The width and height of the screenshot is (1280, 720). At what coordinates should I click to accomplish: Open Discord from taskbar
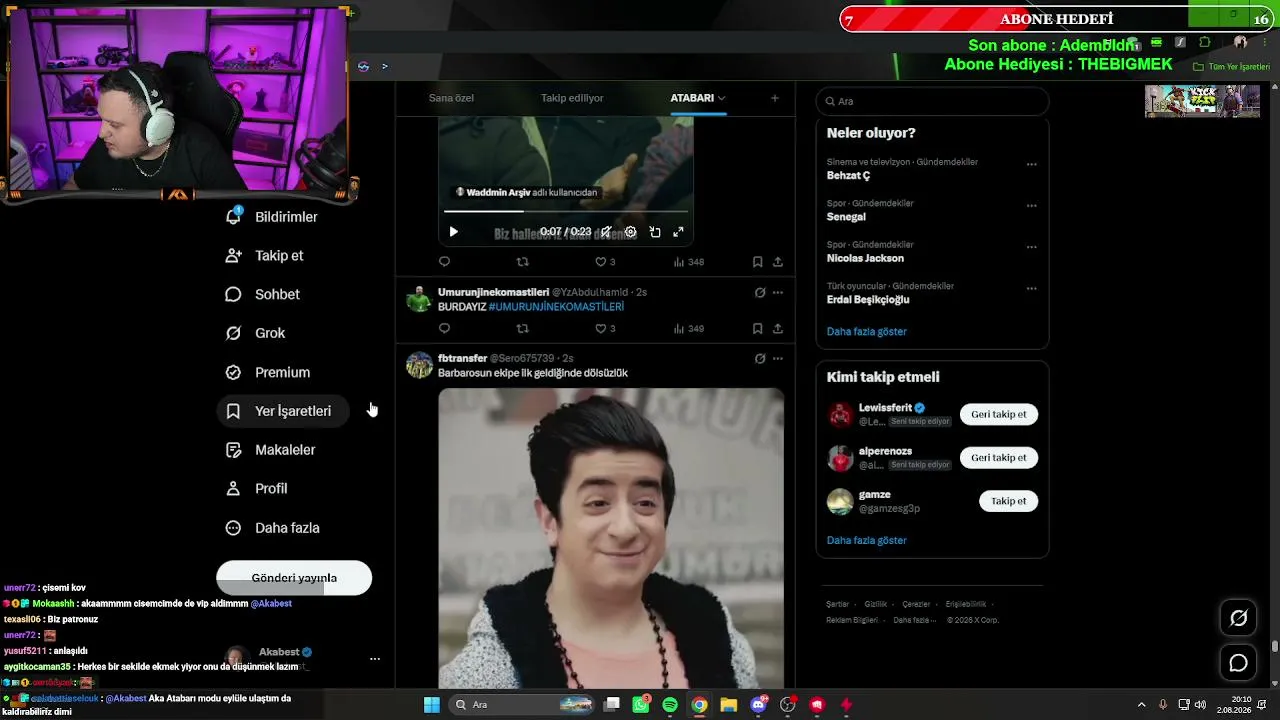[758, 705]
